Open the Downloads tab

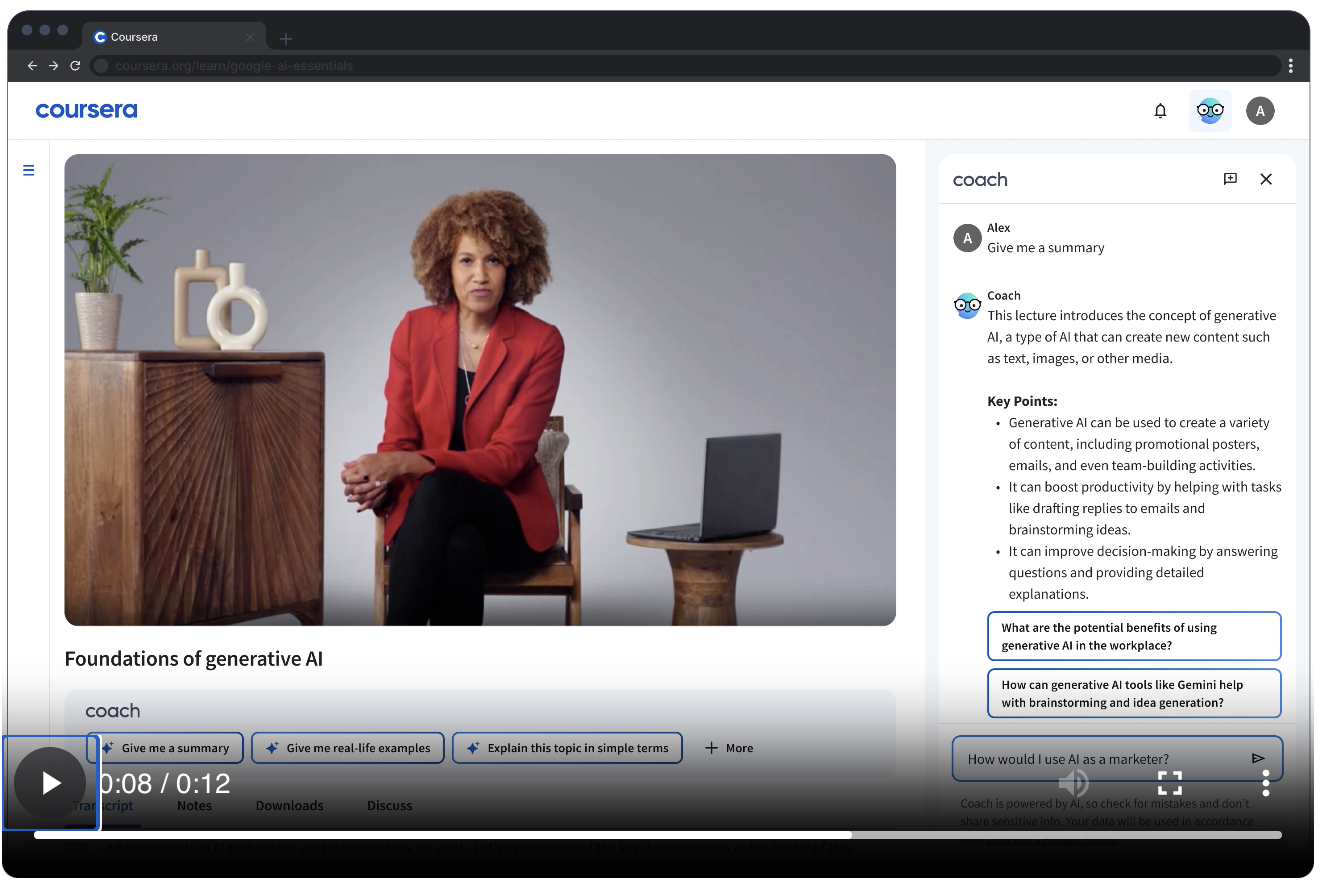[x=289, y=806]
